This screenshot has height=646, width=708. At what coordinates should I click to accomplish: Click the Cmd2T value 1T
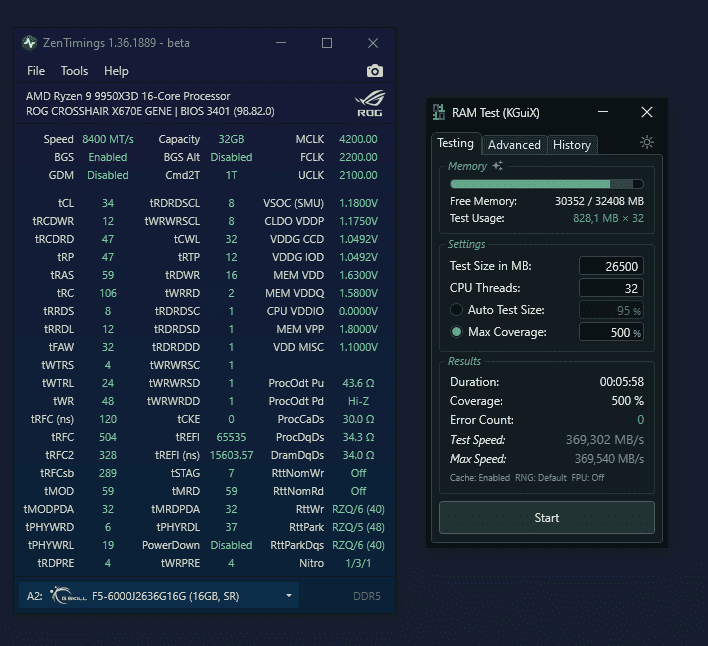(231, 175)
